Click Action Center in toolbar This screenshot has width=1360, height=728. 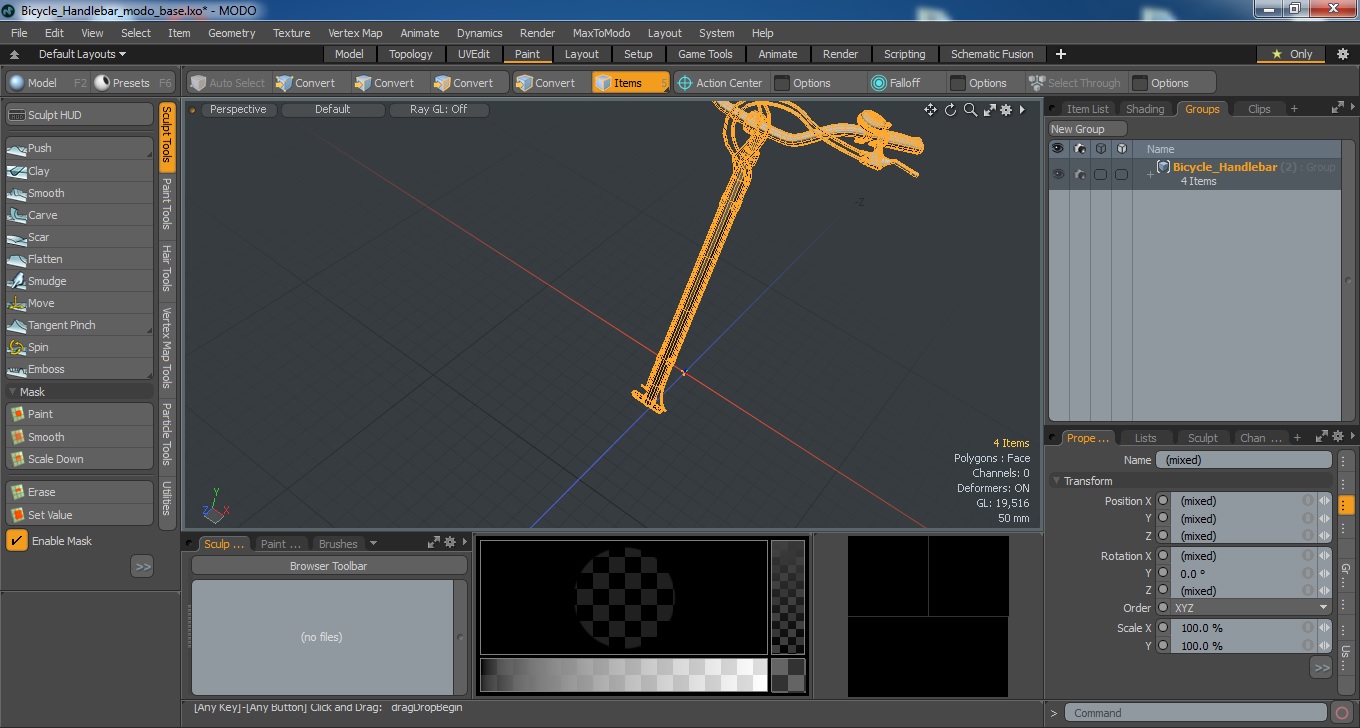tap(720, 83)
